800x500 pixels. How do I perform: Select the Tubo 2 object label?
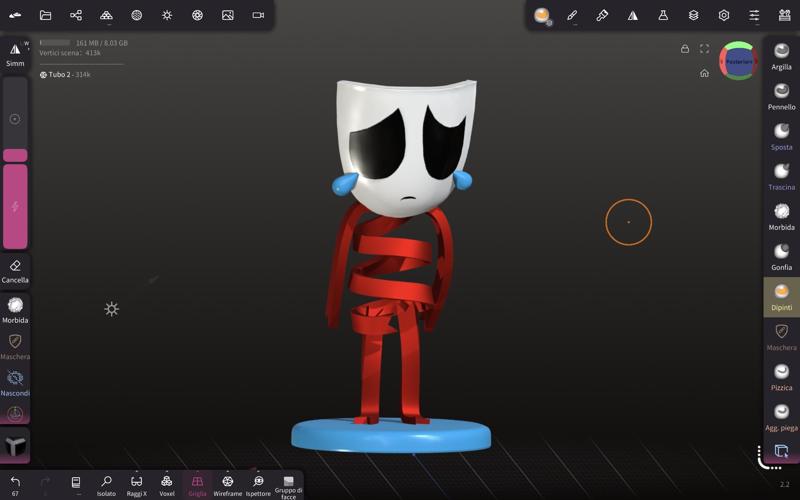(65, 74)
